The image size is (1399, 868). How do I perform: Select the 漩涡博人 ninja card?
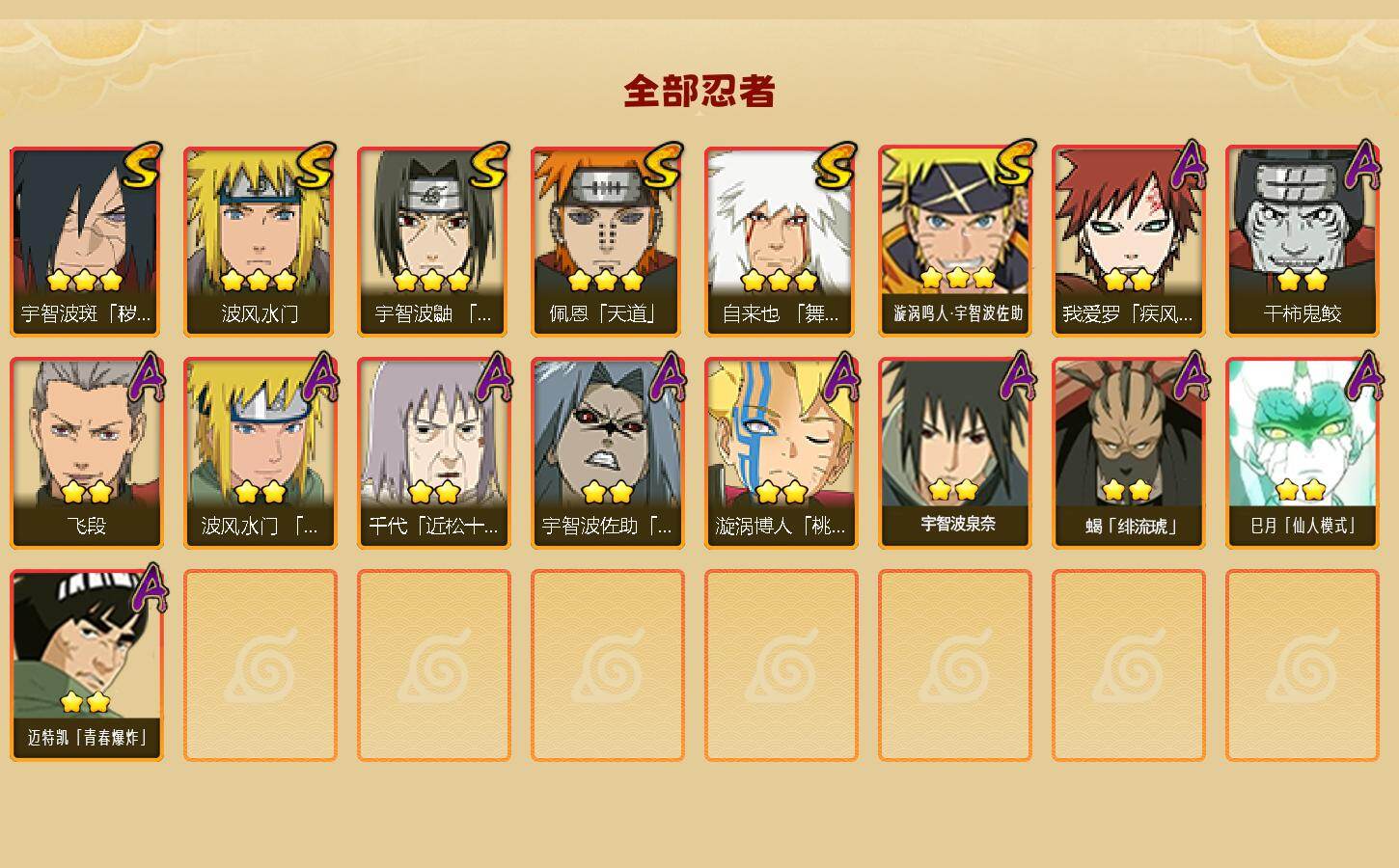pos(782,453)
